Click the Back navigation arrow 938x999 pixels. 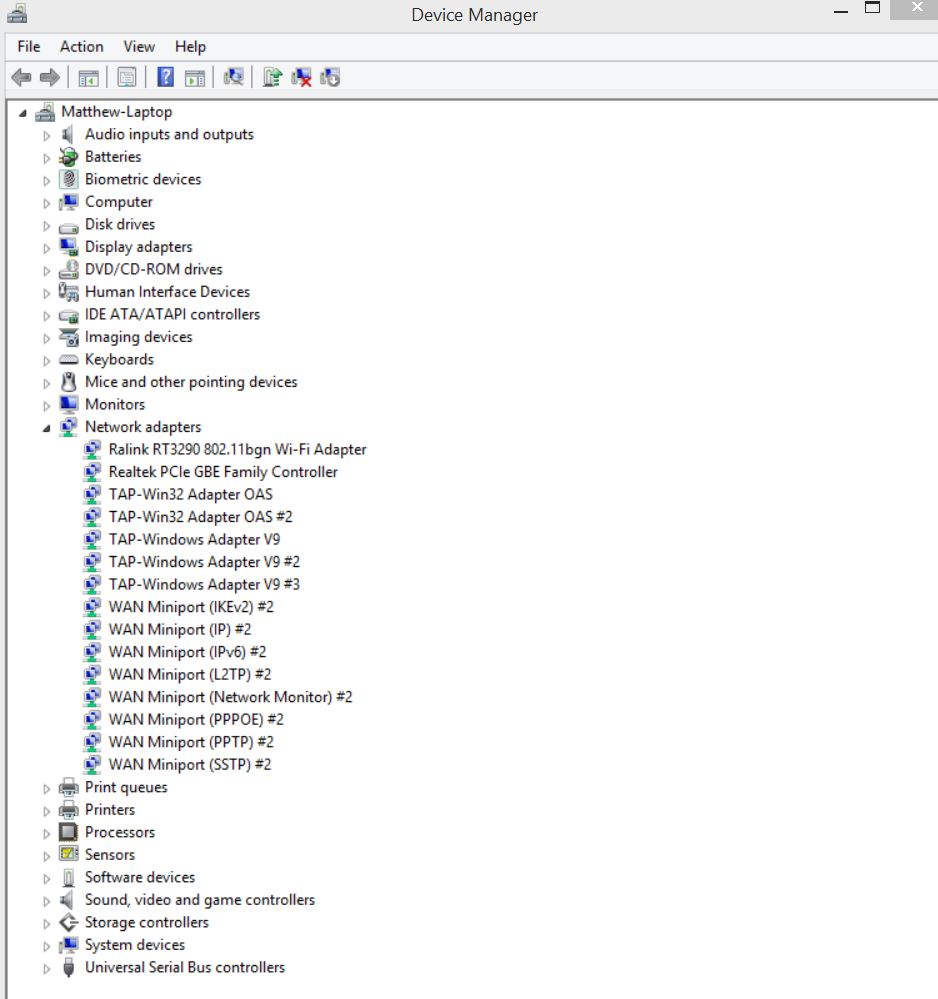tap(22, 77)
